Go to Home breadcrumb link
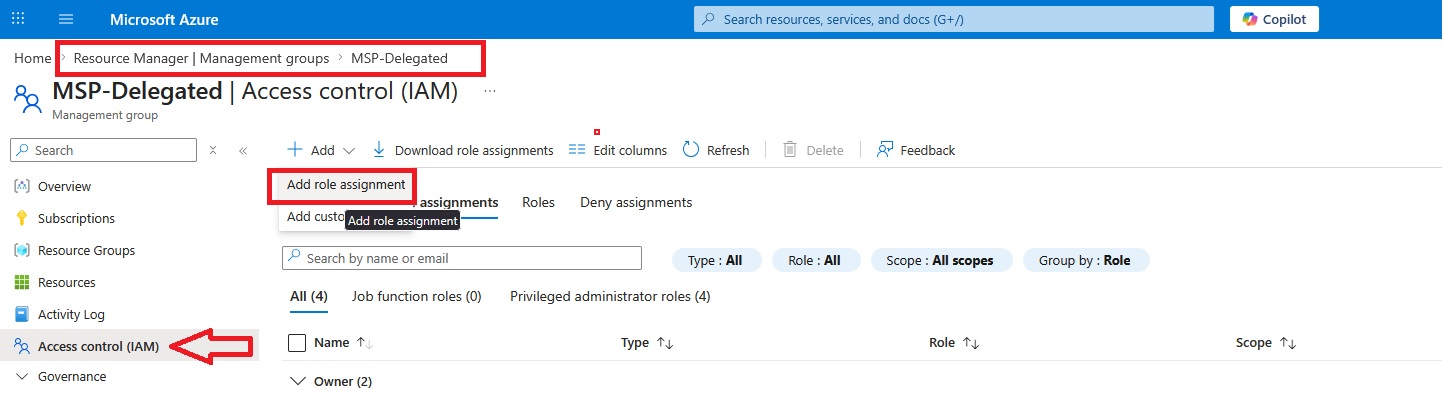Viewport: 1443px width, 400px height. click(32, 58)
